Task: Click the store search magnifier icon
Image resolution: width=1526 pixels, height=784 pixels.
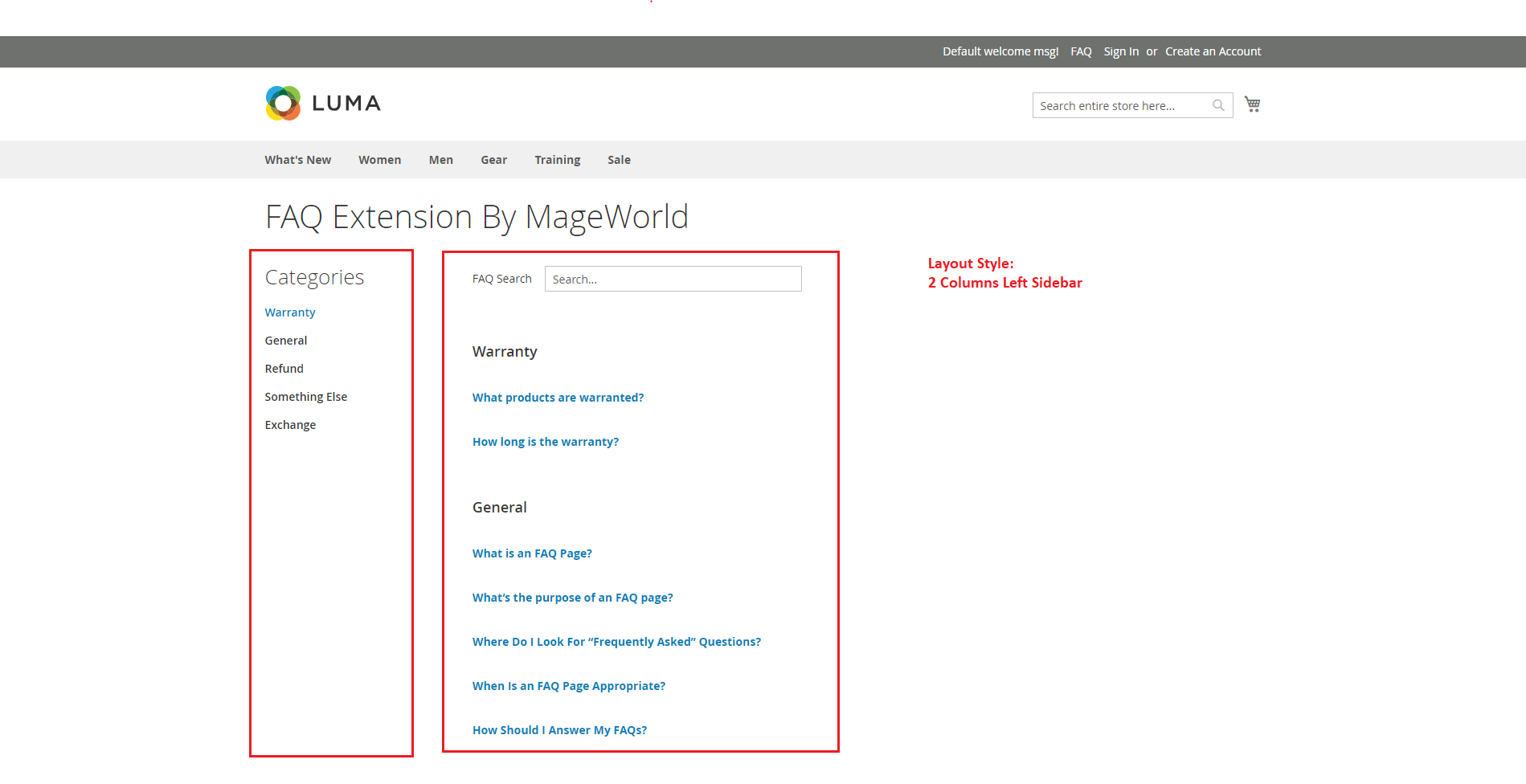Action: [x=1218, y=105]
